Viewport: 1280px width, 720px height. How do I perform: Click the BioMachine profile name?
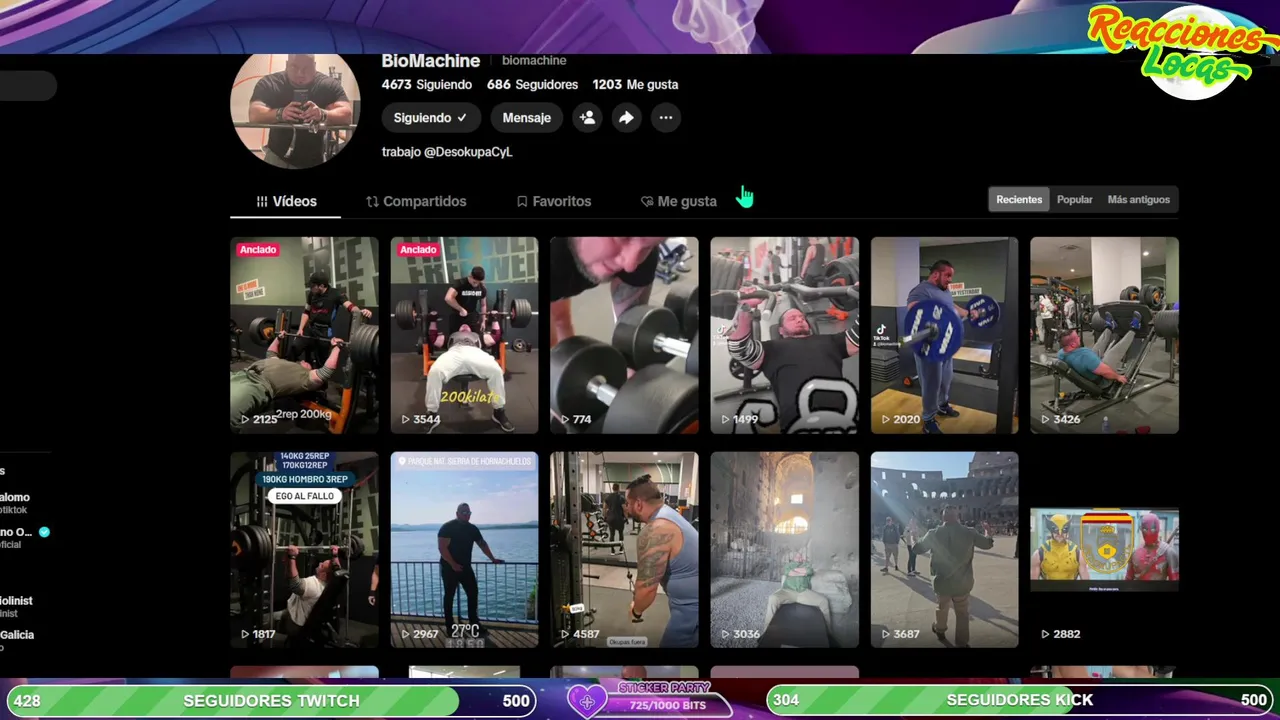[431, 61]
